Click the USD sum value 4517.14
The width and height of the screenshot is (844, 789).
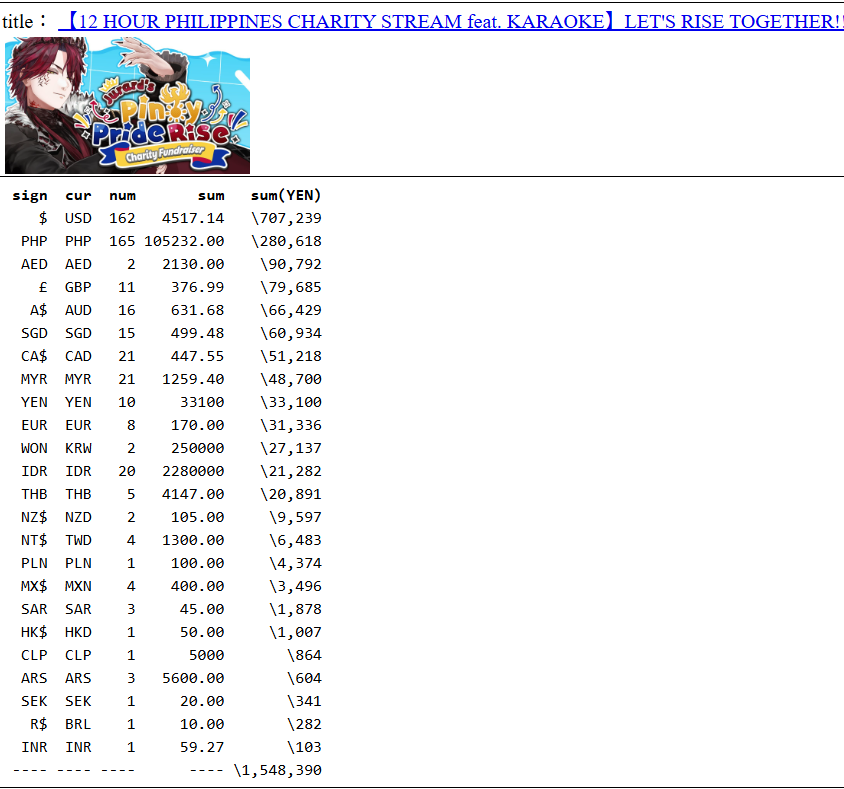(x=193, y=218)
